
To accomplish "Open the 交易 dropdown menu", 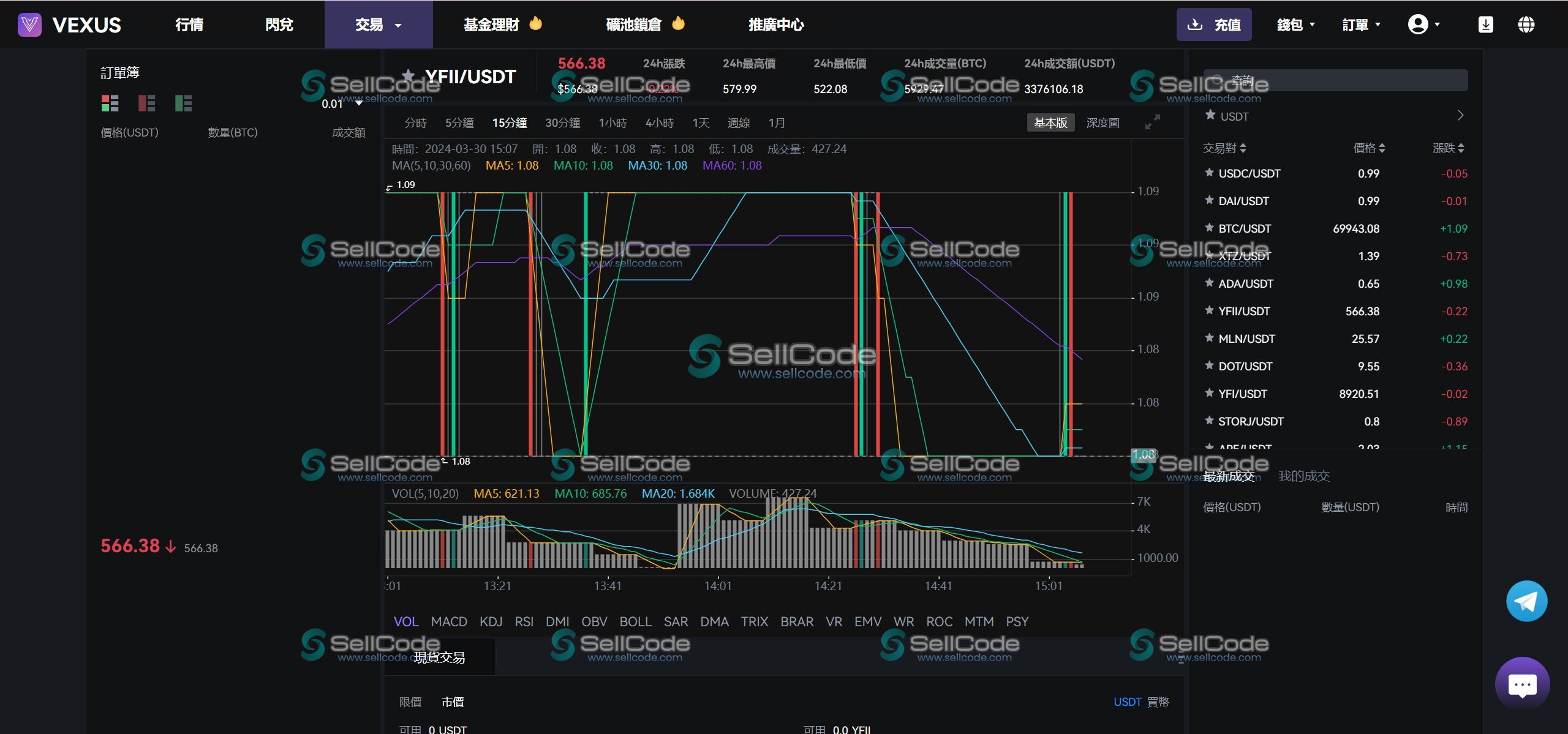I will (x=379, y=24).
